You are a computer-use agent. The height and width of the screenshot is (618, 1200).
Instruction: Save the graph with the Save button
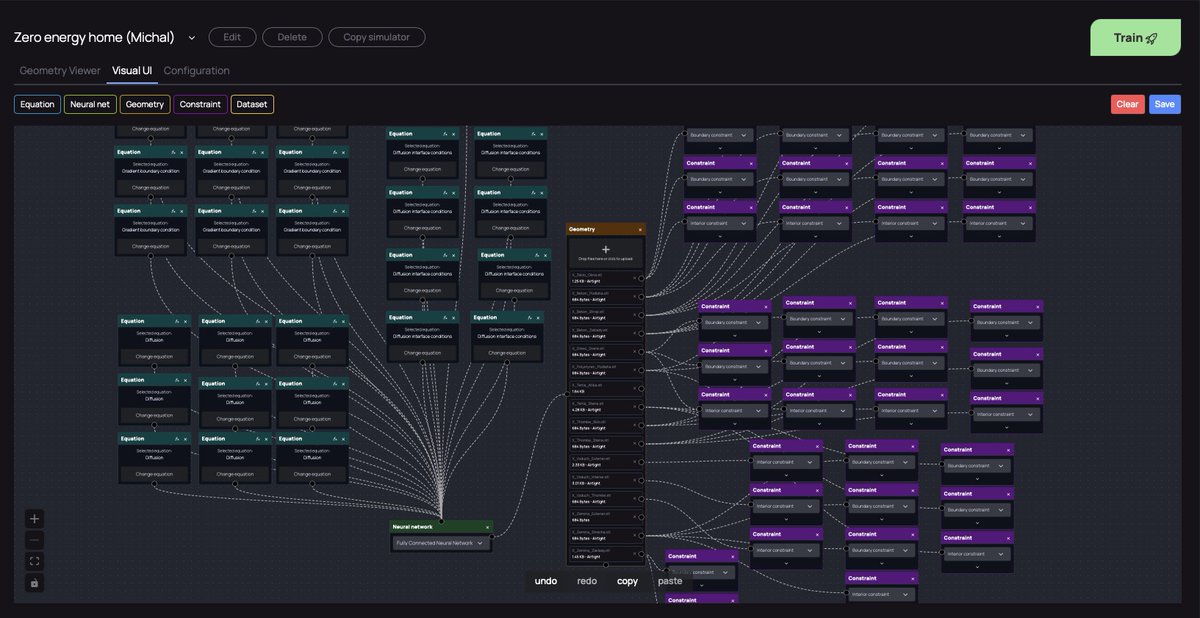pos(1165,104)
